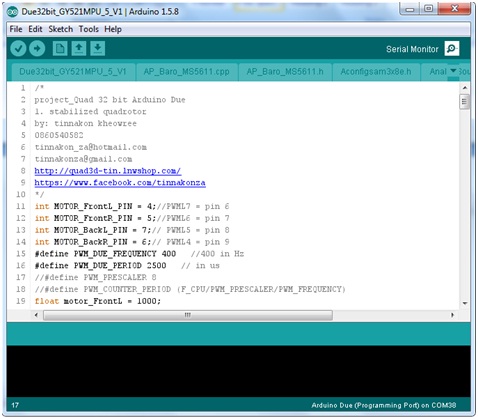The width and height of the screenshot is (478, 420).
Task: Minimize the Arduino window
Action: [x=410, y=9]
